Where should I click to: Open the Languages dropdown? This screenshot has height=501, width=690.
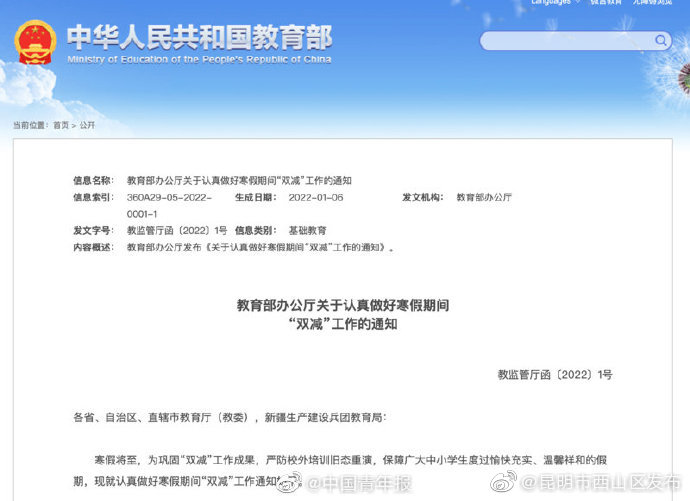pos(555,2)
